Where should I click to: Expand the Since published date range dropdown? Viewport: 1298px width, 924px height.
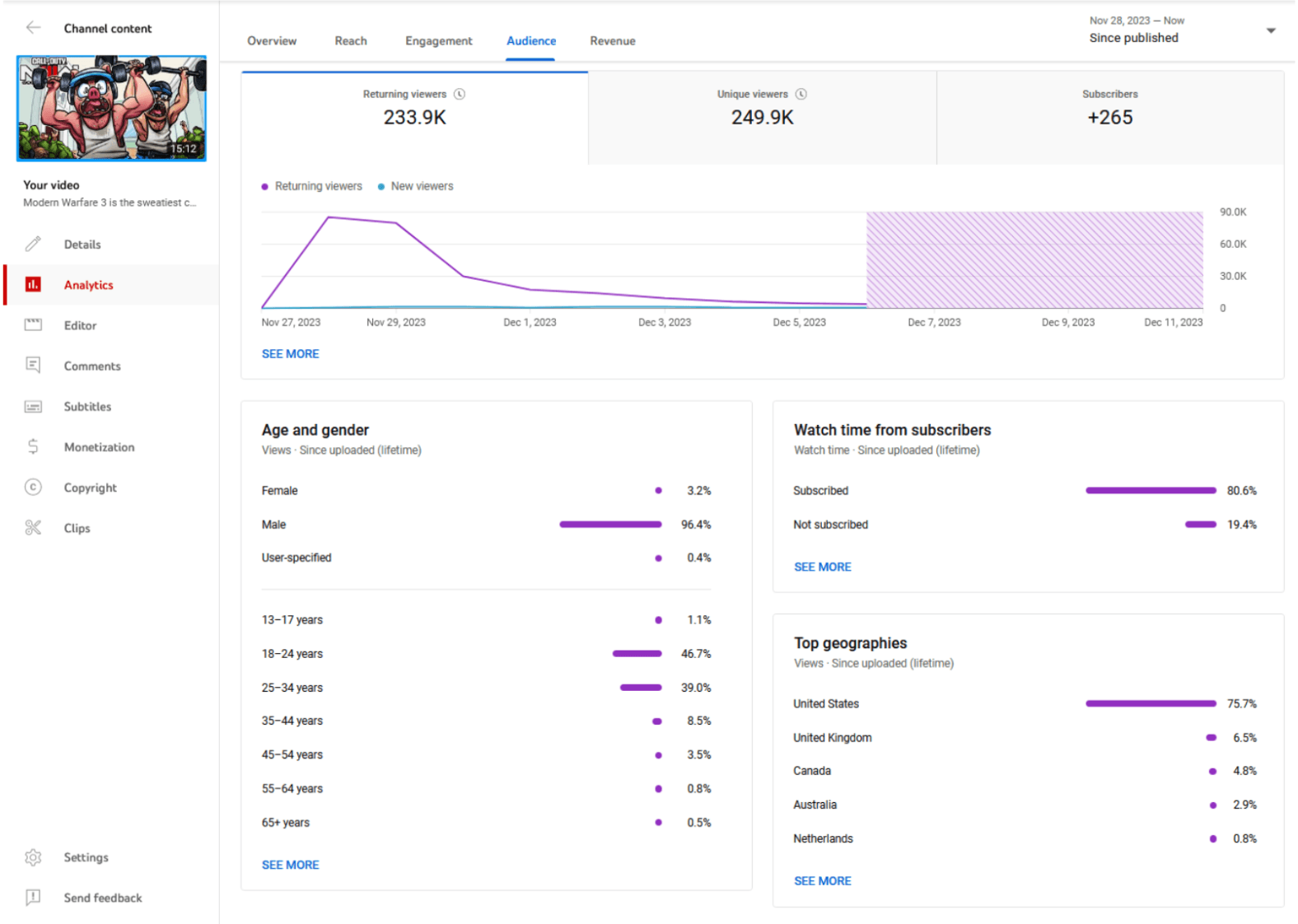click(1270, 31)
